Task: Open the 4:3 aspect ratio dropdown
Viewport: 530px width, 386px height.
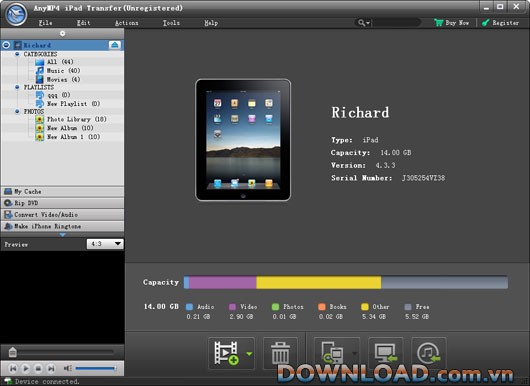Action: 105,244
